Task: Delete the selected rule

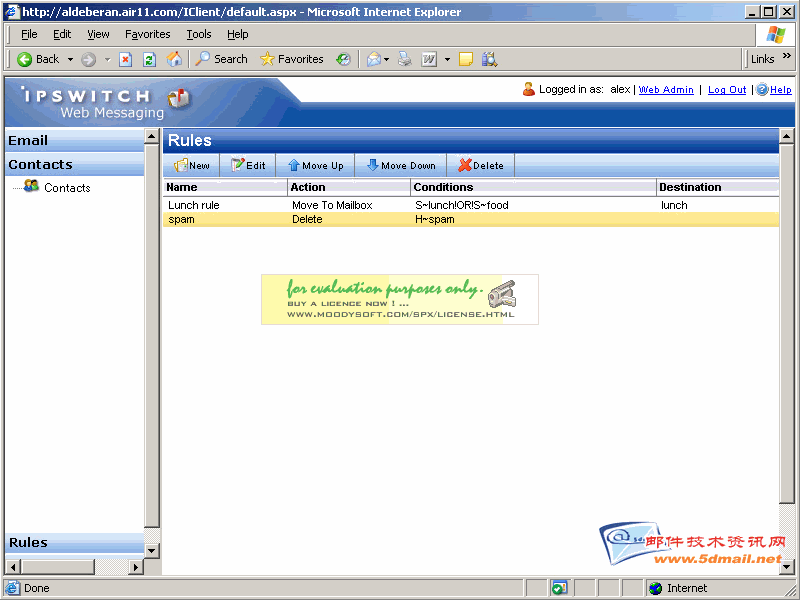Action: pos(480,166)
